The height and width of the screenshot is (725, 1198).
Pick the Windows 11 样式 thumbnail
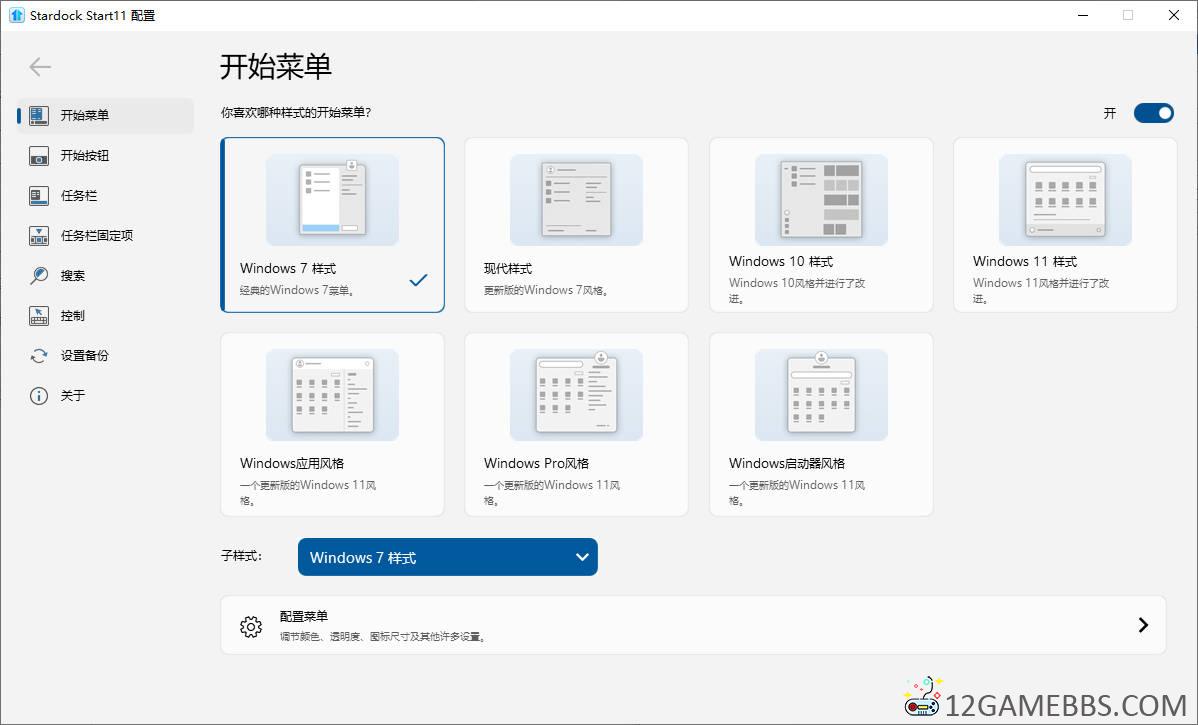(x=1065, y=200)
